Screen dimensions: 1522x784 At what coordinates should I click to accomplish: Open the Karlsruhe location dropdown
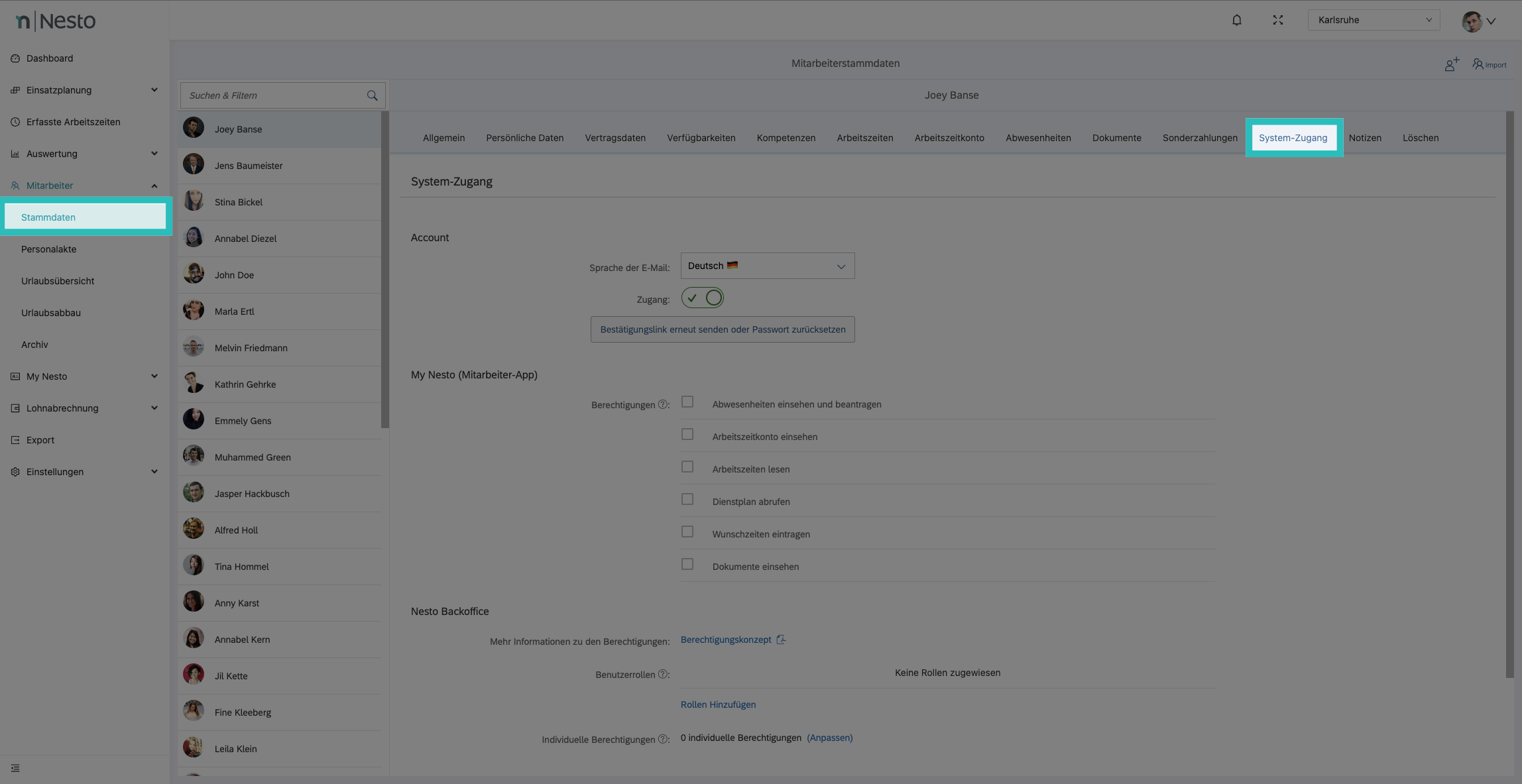1373,20
